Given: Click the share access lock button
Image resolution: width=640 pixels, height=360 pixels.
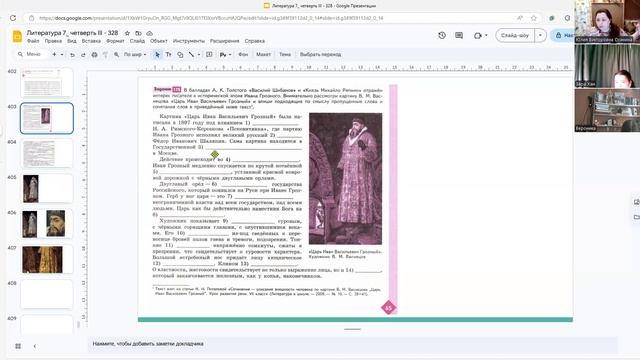Looking at the screenshot, I should coord(562,36).
